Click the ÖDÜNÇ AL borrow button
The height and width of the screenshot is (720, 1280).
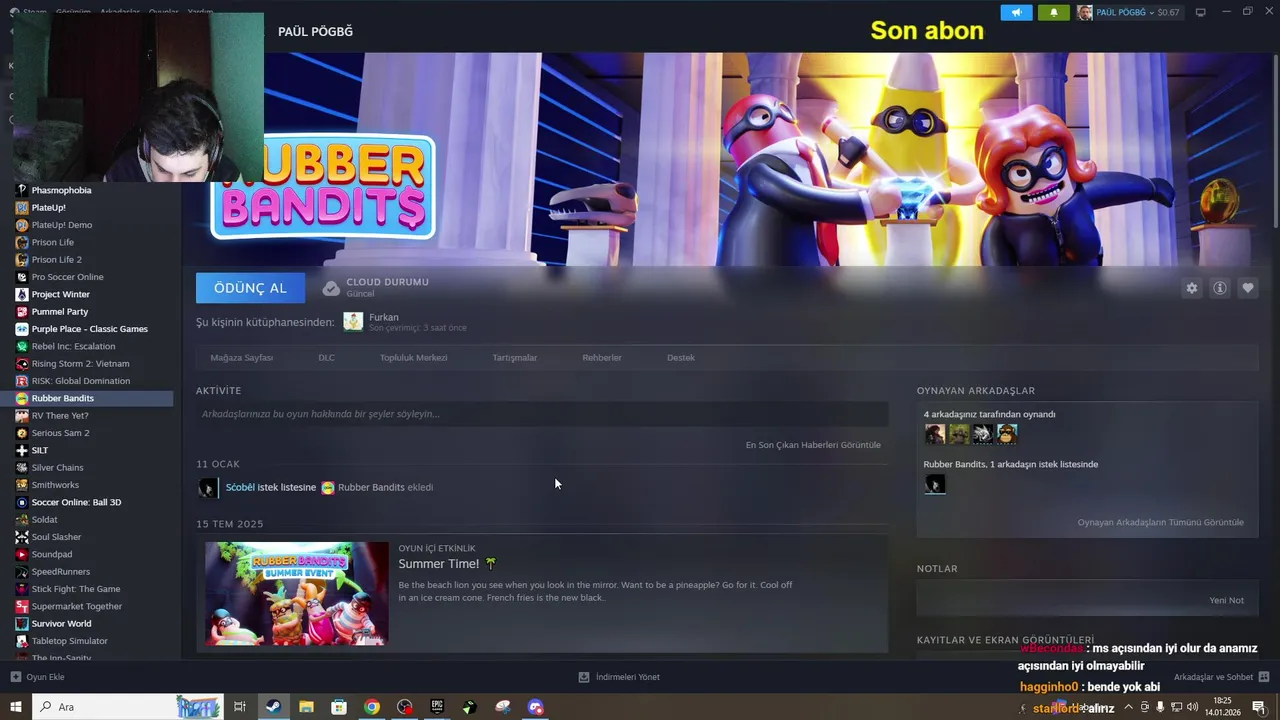[250, 288]
